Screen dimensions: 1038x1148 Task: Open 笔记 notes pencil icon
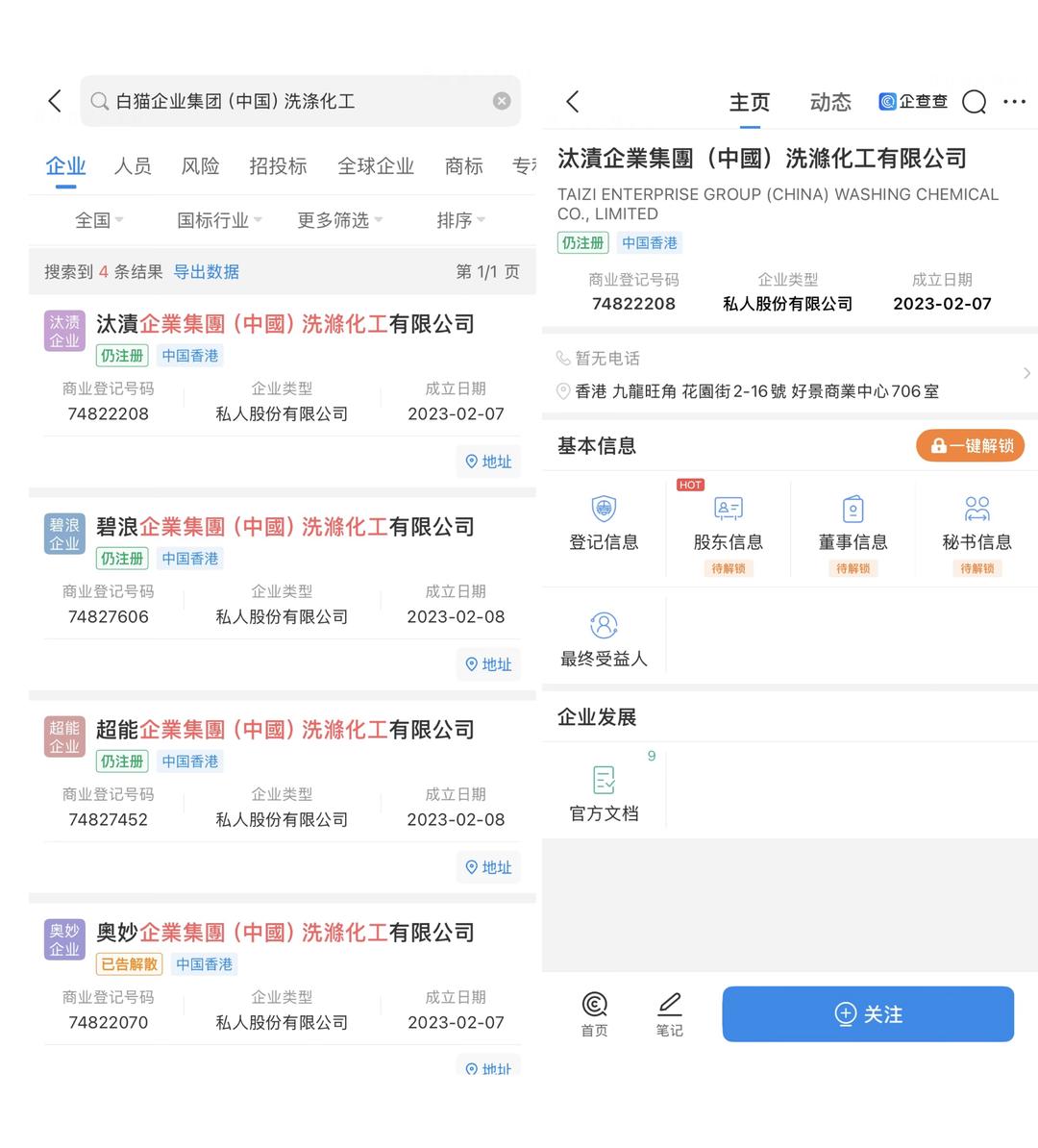pyautogui.click(x=669, y=1006)
